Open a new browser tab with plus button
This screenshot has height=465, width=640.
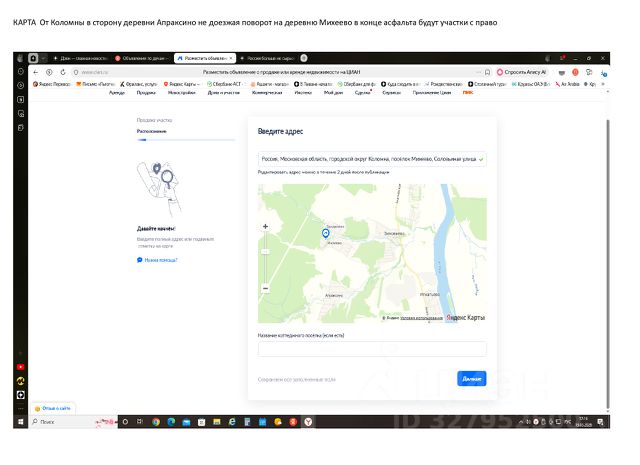click(304, 58)
